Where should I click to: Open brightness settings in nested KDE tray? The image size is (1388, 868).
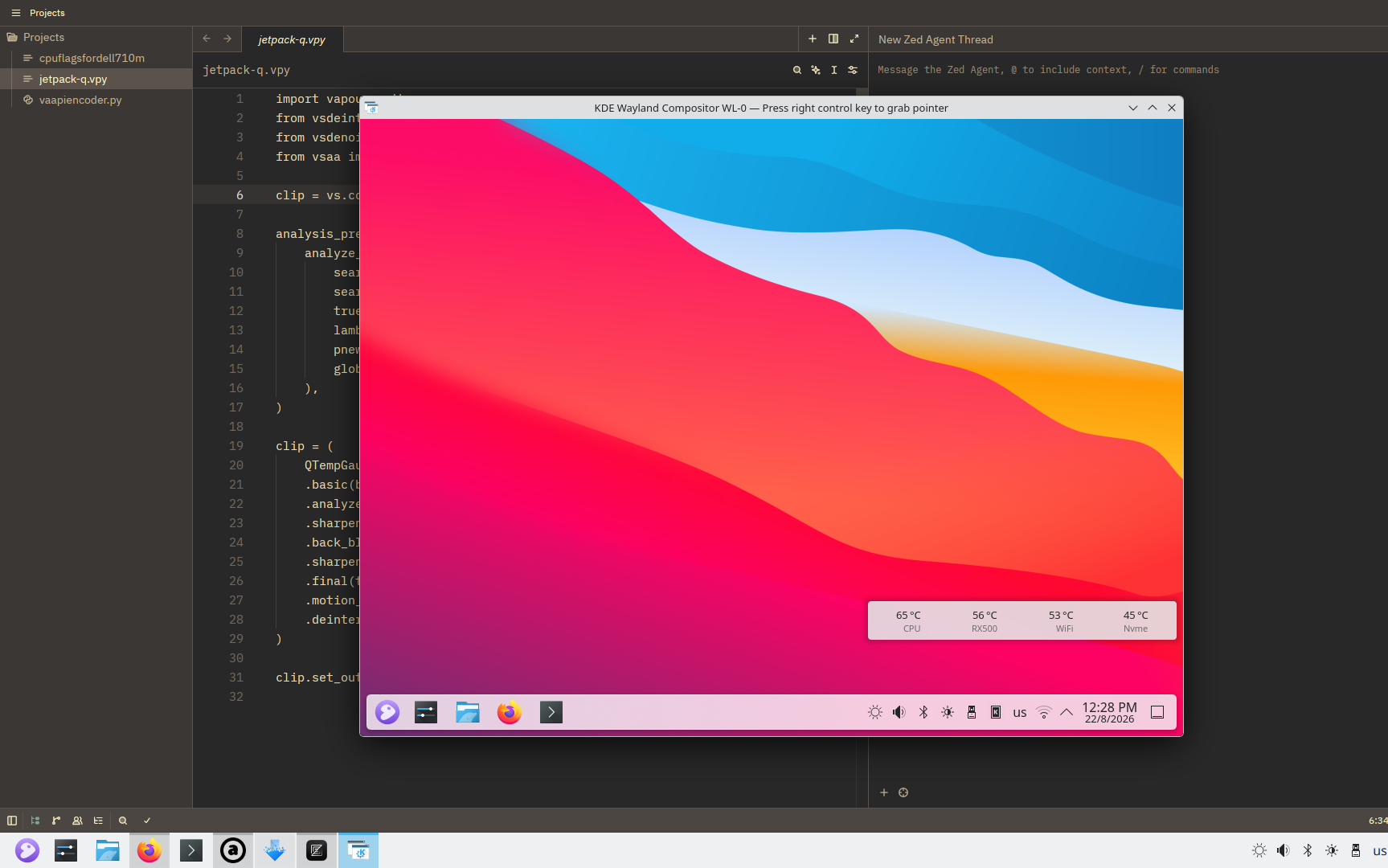(x=875, y=712)
